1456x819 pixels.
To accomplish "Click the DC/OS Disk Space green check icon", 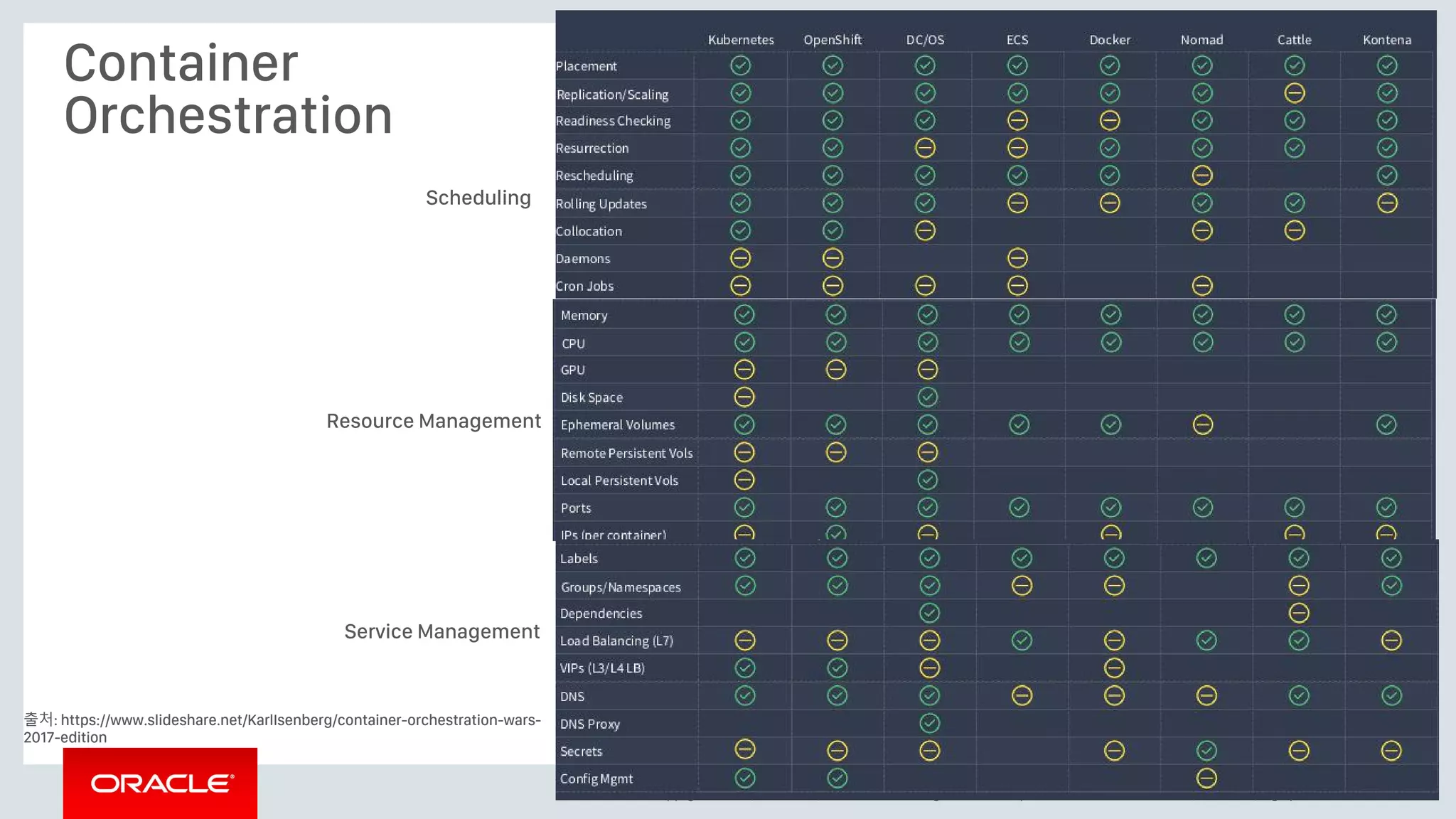I will 928,397.
